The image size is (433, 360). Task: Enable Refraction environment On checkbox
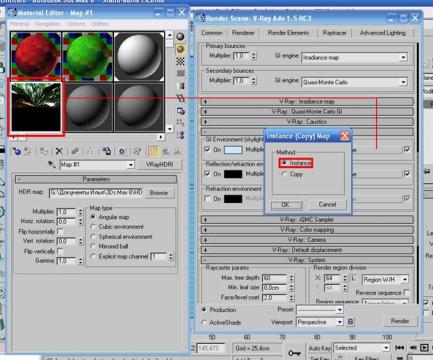click(207, 199)
